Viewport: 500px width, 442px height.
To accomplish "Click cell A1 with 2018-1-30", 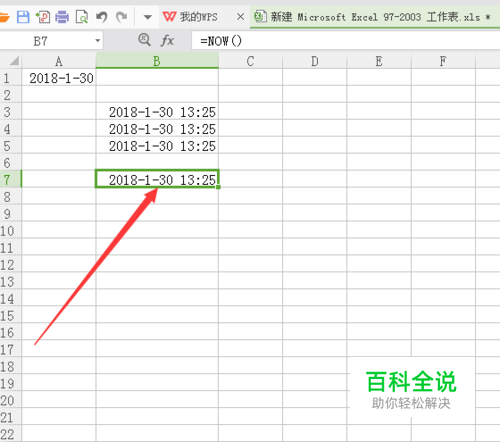I will 59,78.
